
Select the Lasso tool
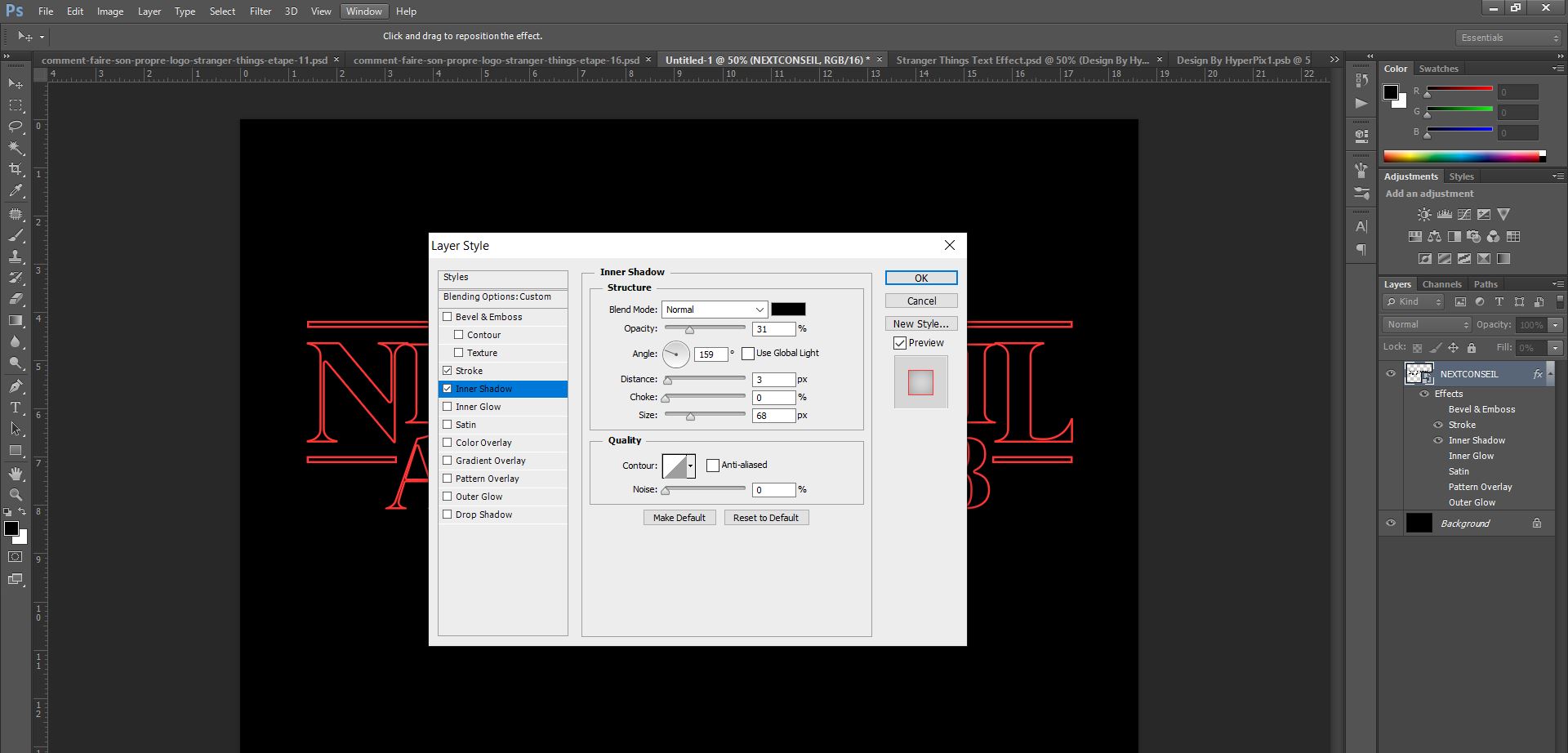pos(16,127)
